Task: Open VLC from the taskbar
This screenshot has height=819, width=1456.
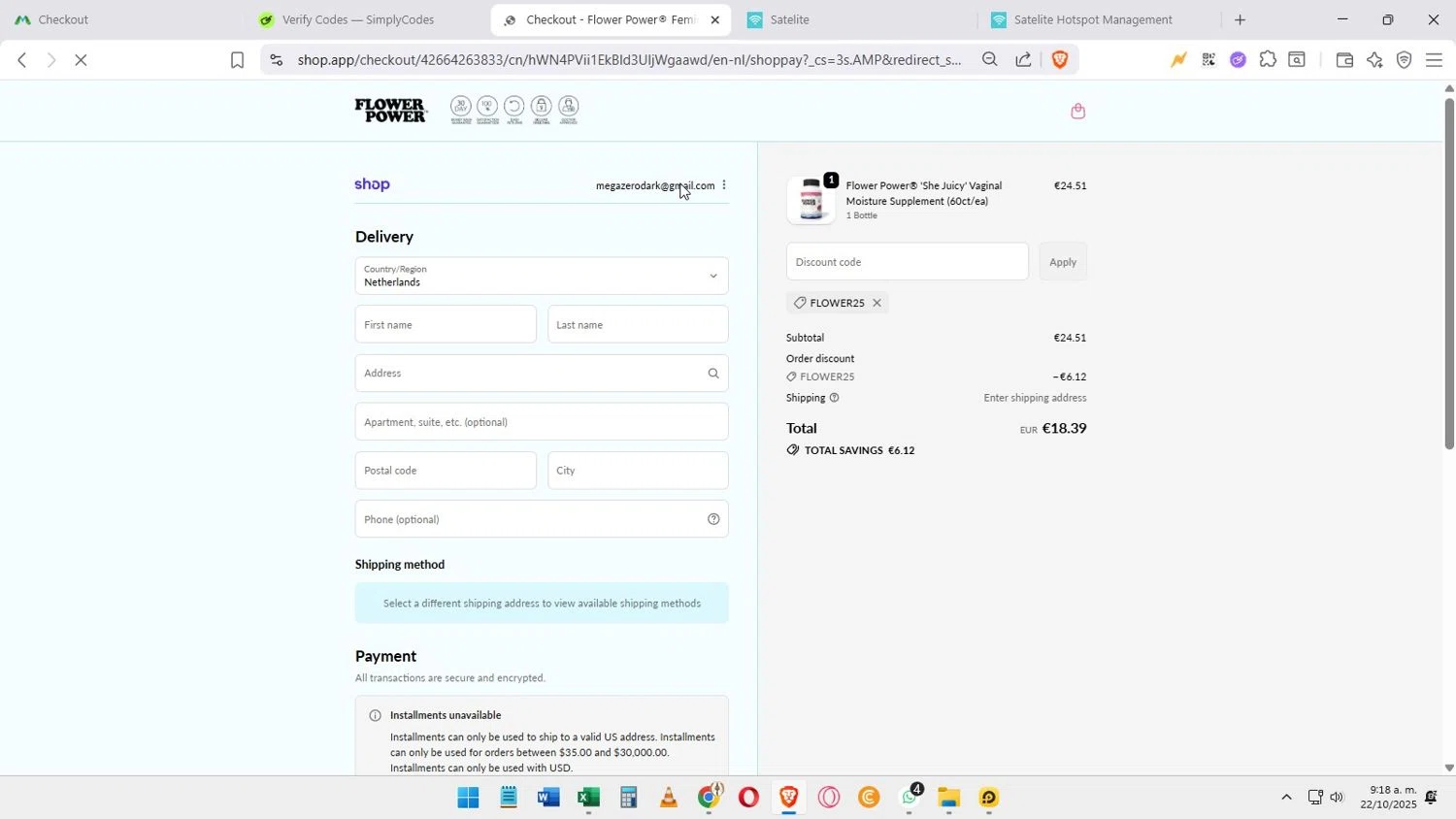Action: [x=669, y=799]
